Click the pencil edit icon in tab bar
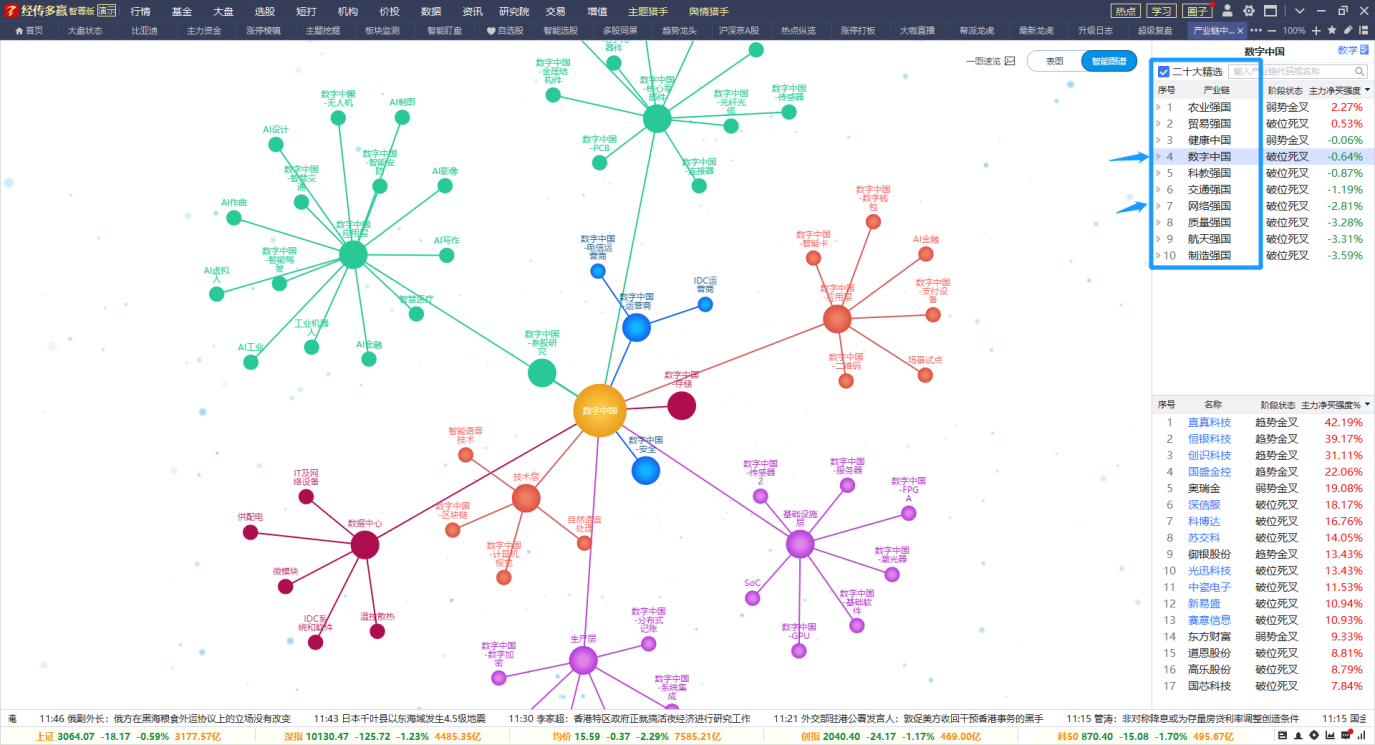Image resolution: width=1375 pixels, height=745 pixels. click(x=1348, y=31)
